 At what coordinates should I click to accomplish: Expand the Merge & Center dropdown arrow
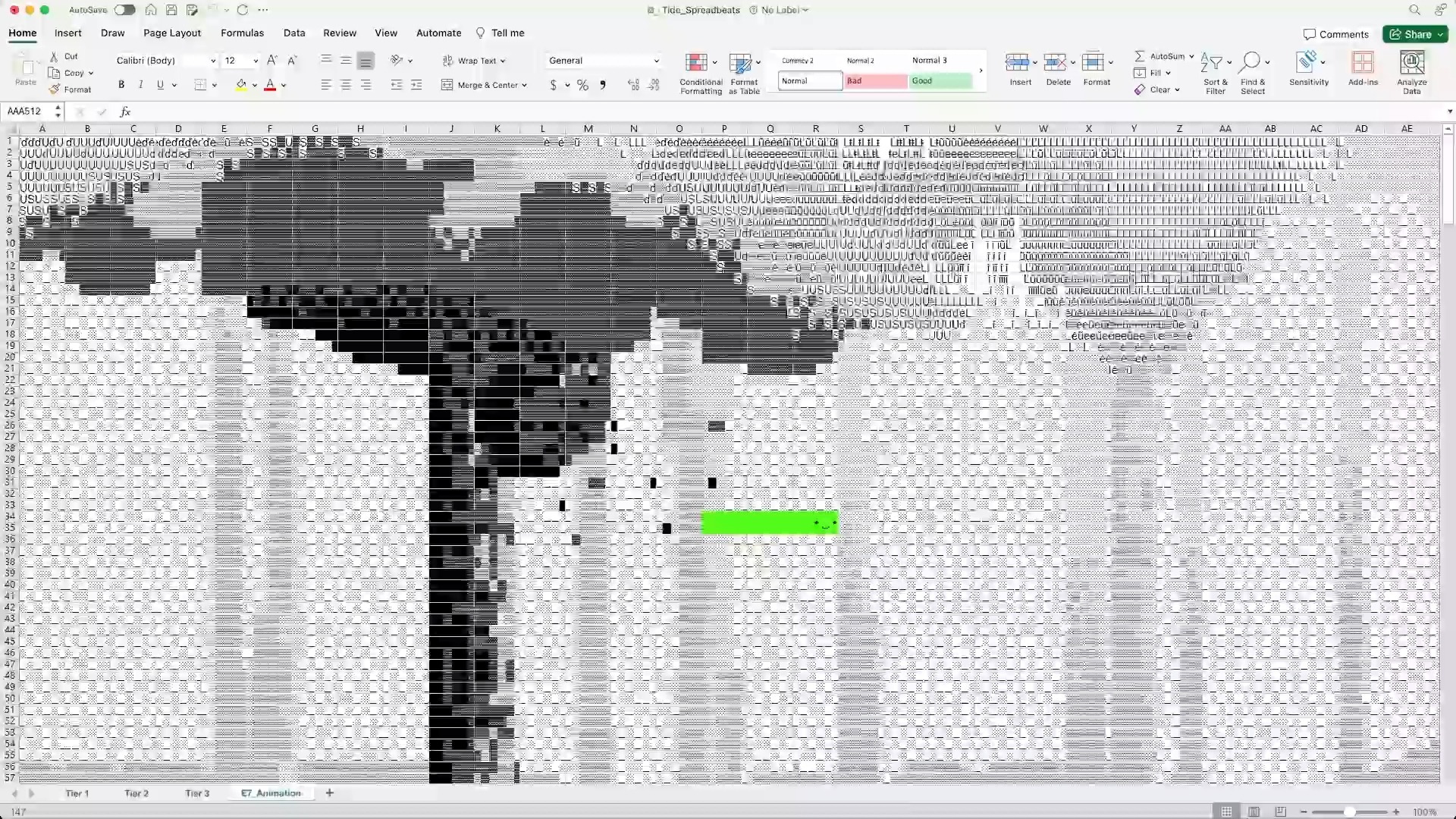tap(524, 86)
